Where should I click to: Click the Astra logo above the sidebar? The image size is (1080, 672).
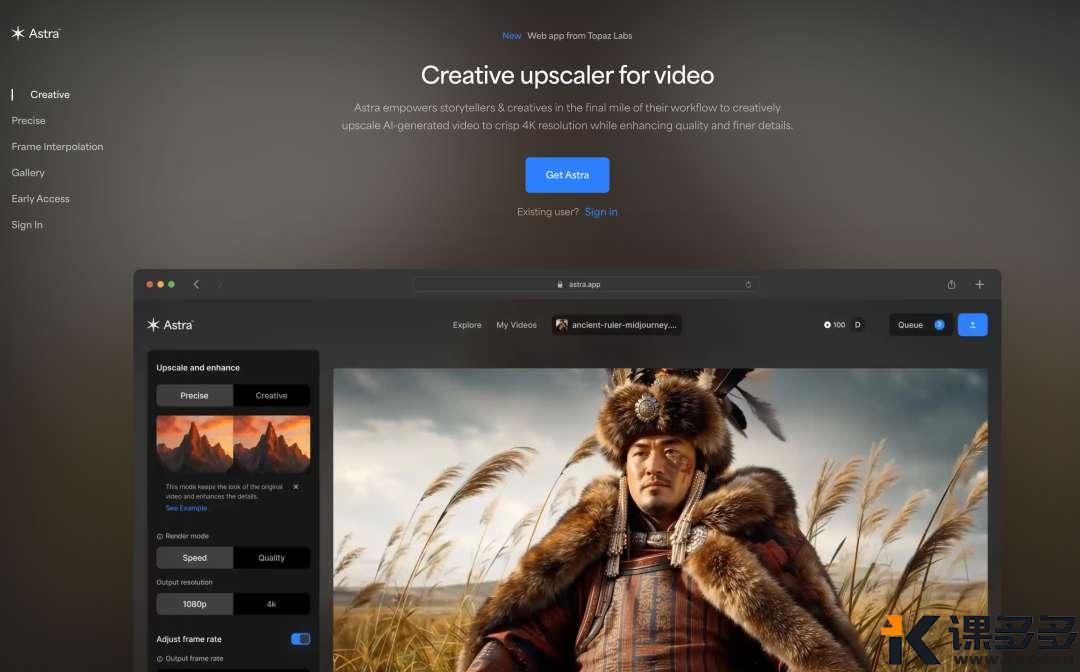(x=36, y=33)
